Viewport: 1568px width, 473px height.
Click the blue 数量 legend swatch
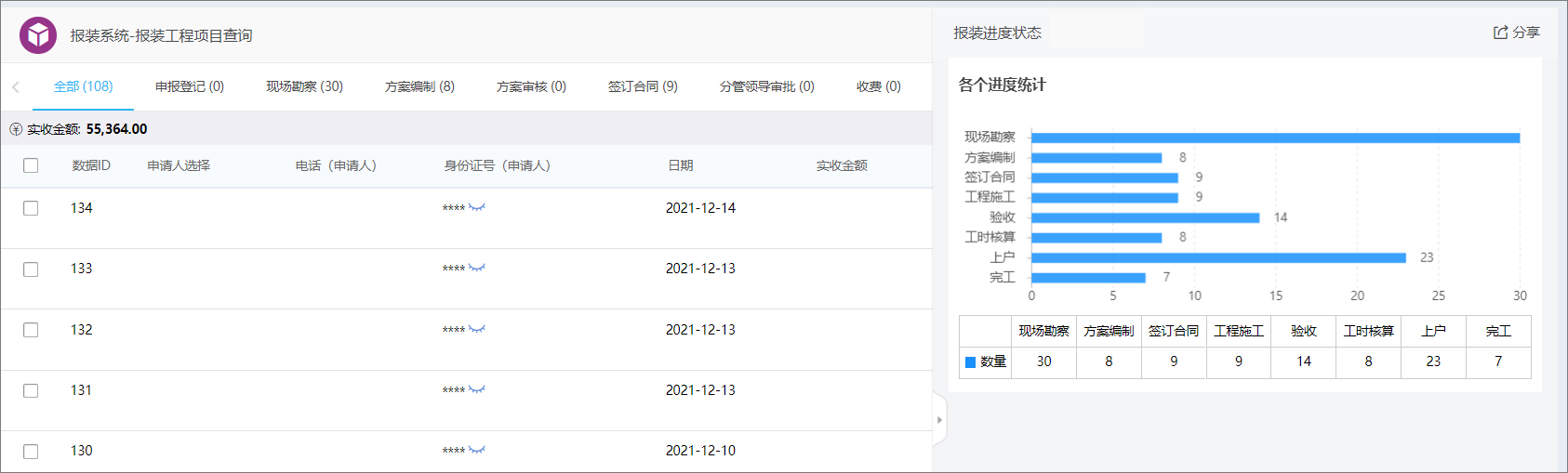click(971, 361)
